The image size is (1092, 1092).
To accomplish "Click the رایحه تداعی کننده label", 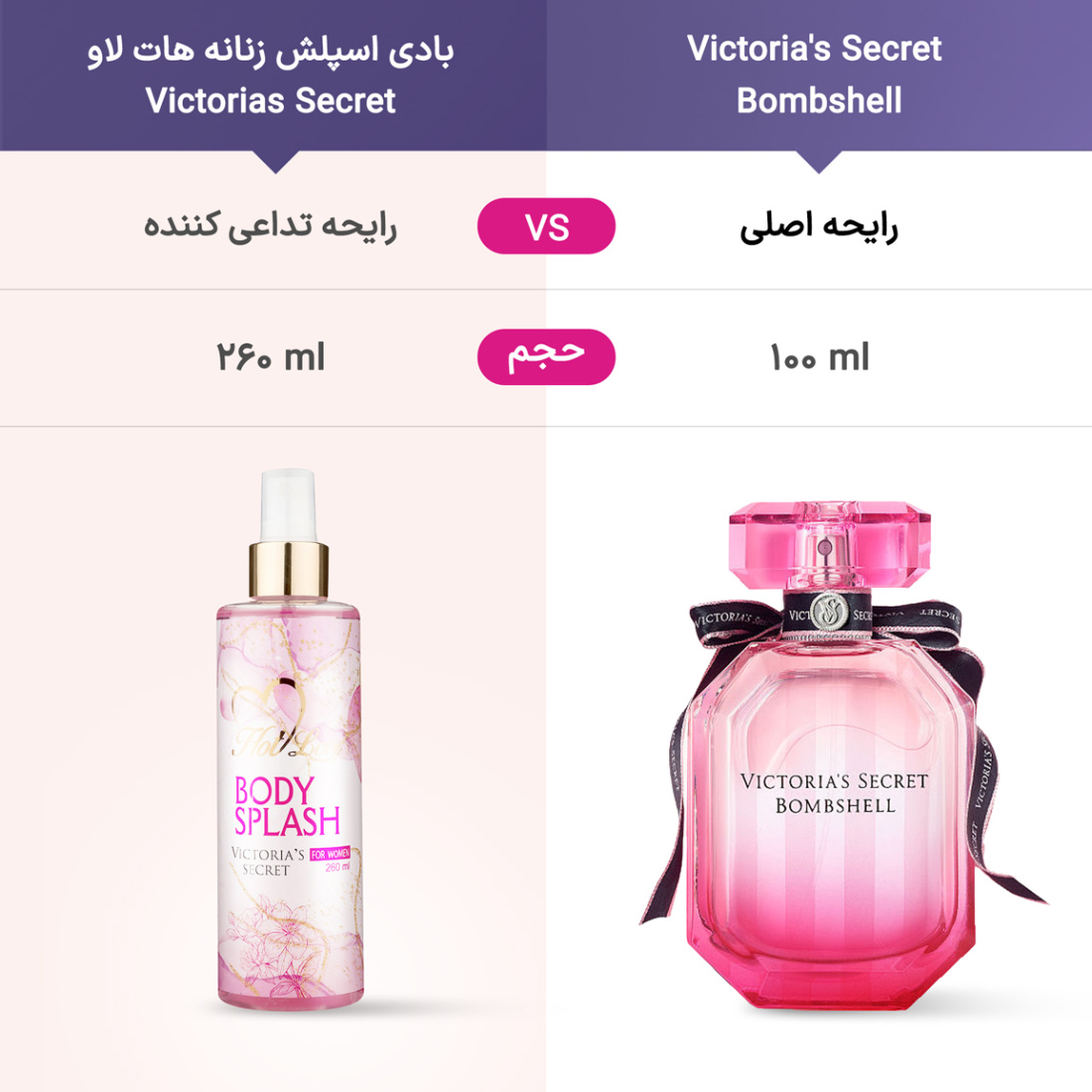I will pyautogui.click(x=270, y=227).
